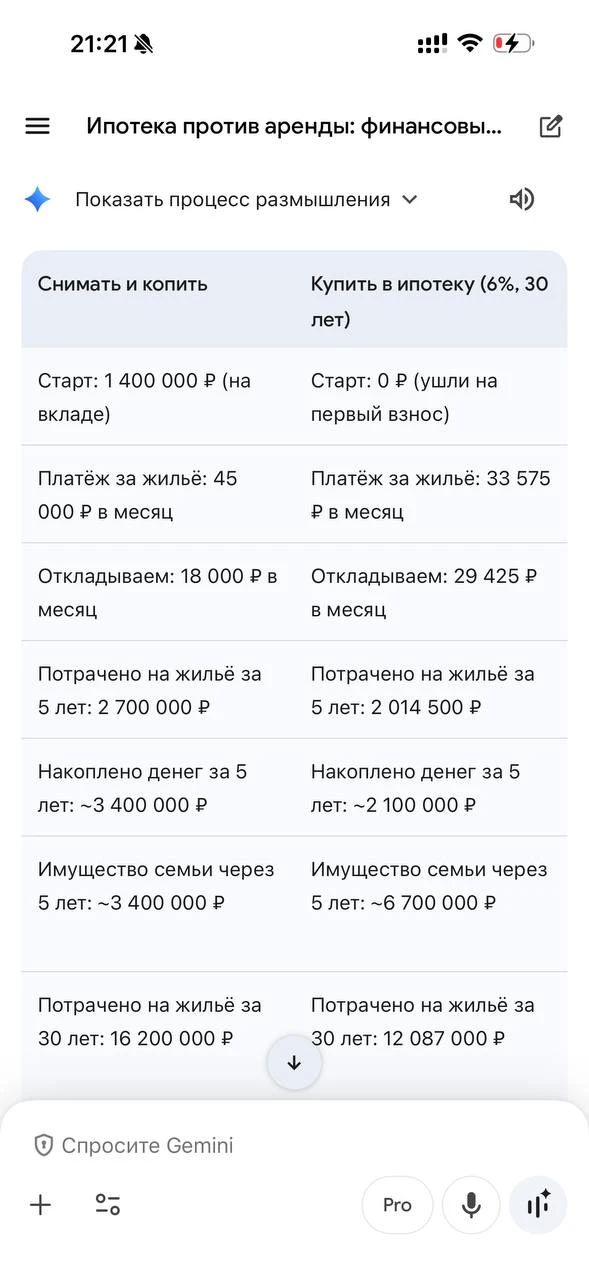Add attachment with the plus icon
This screenshot has height=1280, width=589.
[x=40, y=1205]
